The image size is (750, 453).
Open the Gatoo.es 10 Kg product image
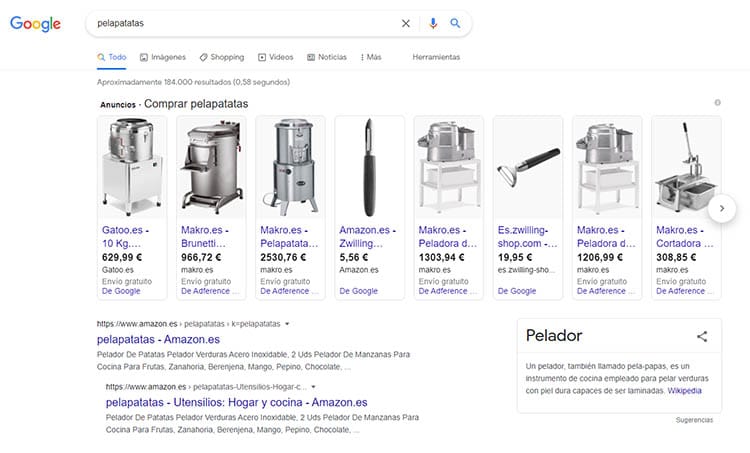click(132, 167)
